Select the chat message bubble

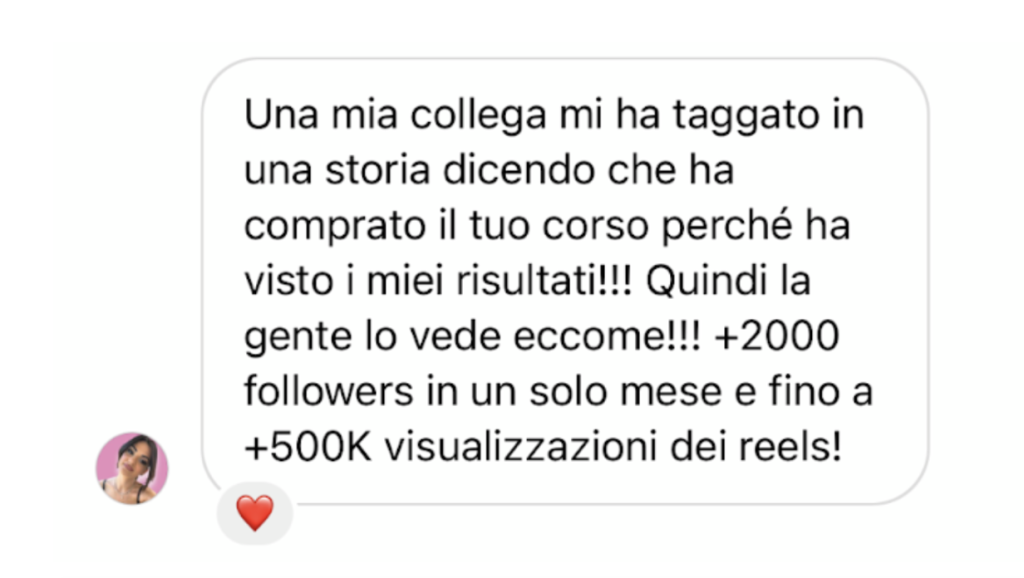pos(565,281)
